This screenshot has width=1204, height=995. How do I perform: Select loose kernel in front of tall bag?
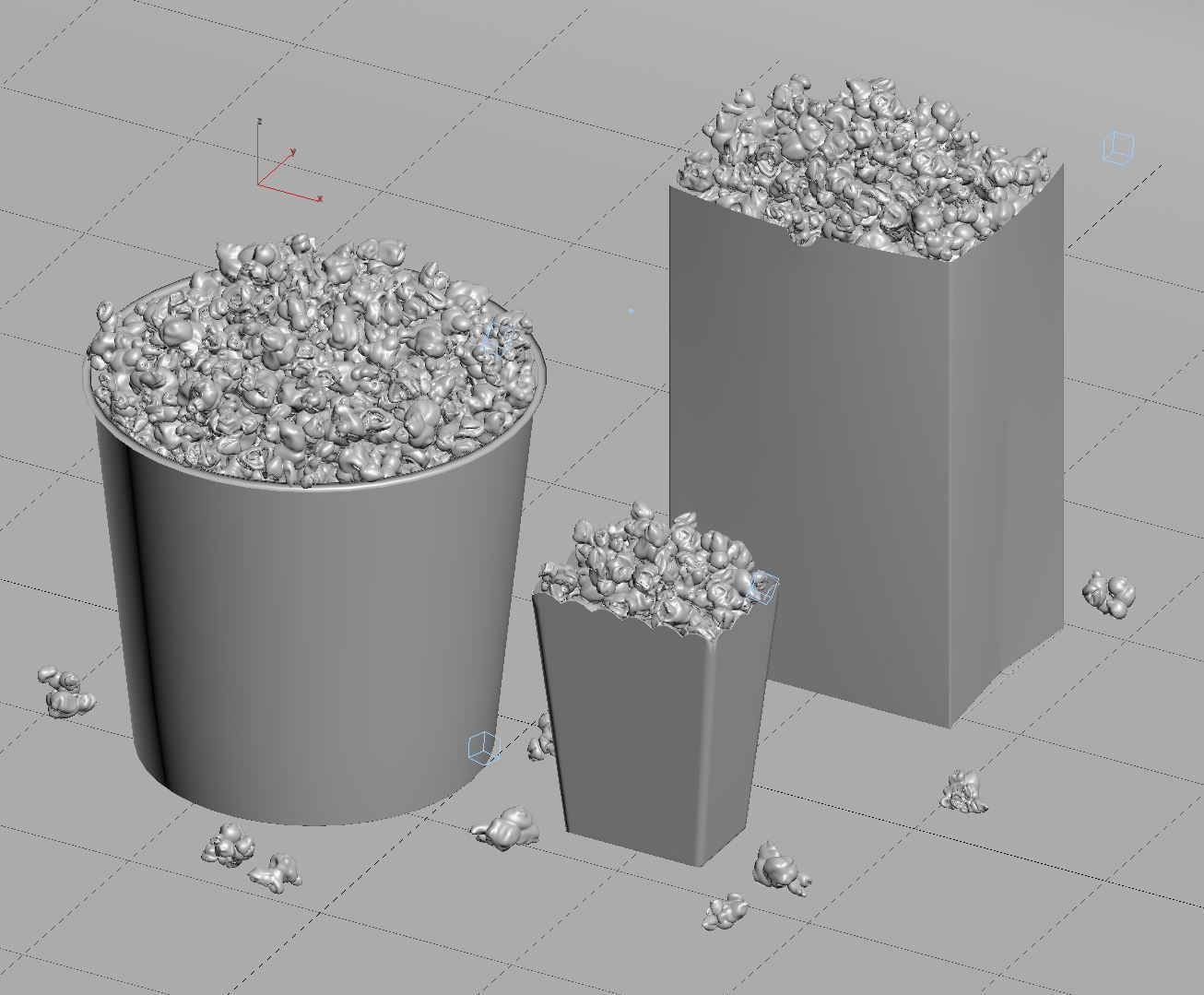[x=964, y=792]
